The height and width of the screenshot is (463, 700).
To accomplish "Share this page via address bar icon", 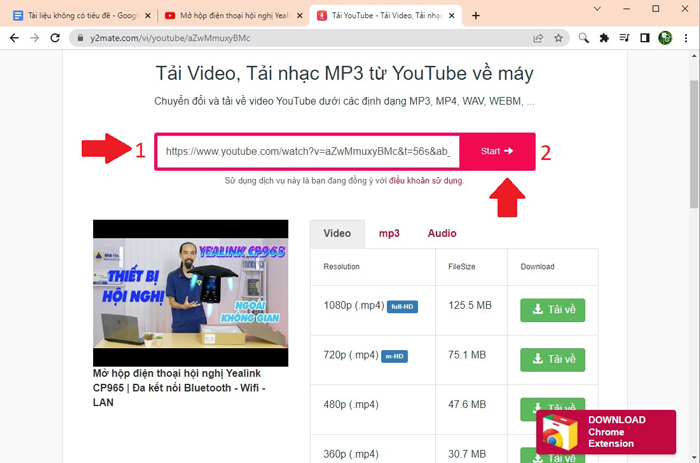I will [538, 38].
